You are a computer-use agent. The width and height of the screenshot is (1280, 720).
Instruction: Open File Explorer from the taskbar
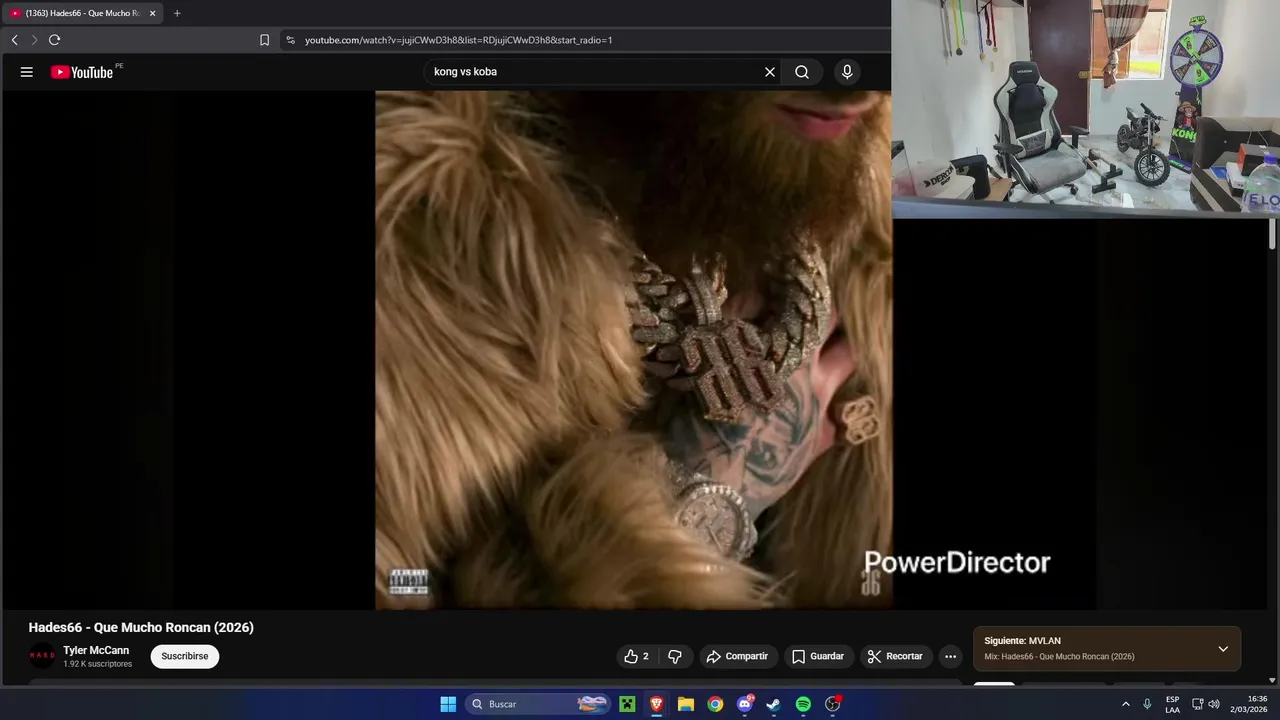(x=686, y=704)
